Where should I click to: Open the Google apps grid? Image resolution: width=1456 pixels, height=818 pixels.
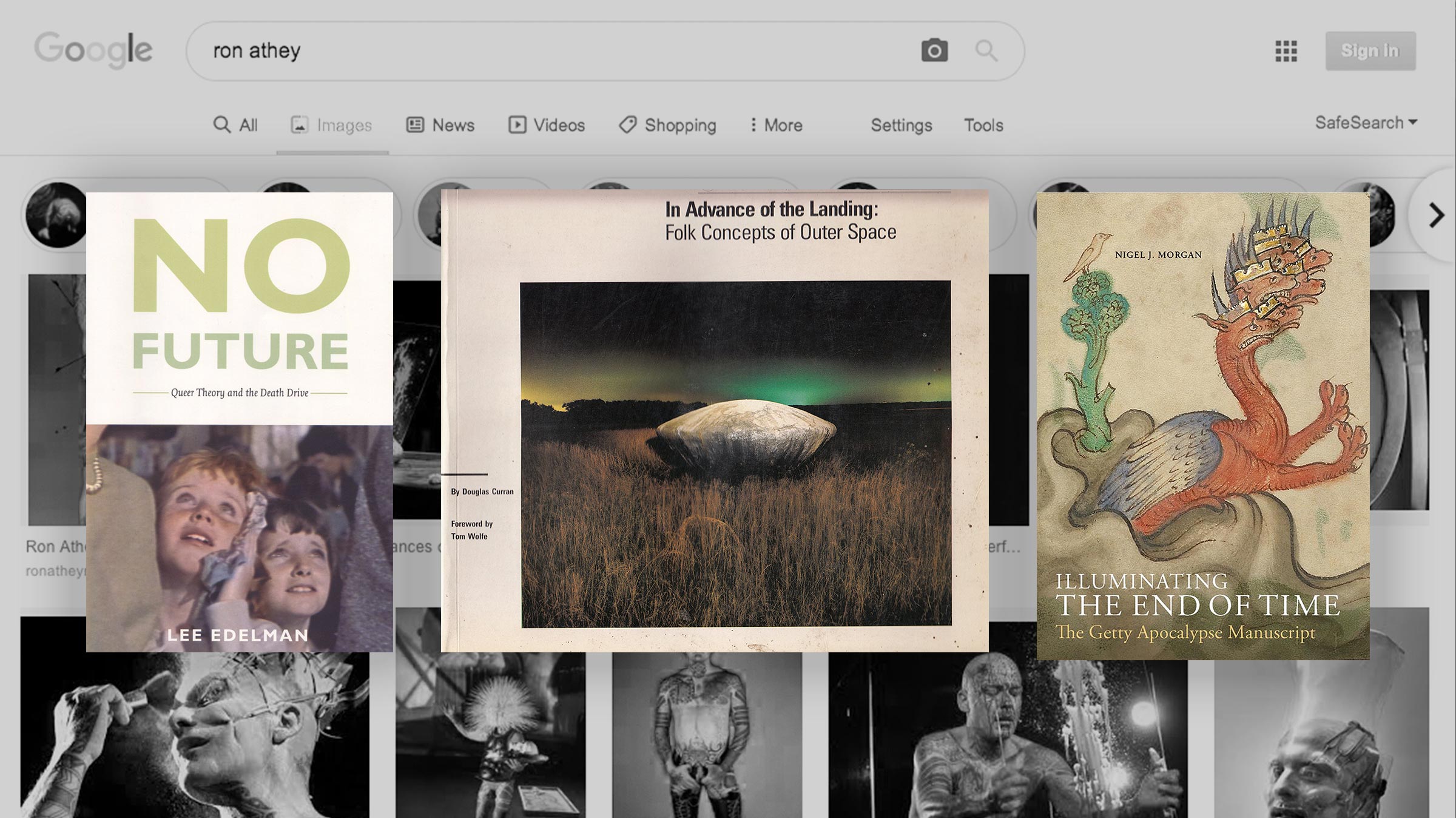1286,51
